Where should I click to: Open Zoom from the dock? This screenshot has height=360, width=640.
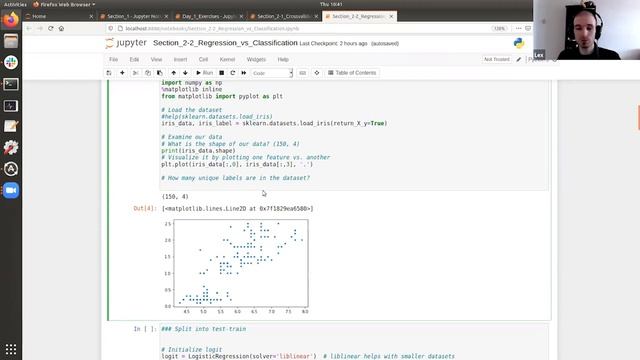[11, 190]
